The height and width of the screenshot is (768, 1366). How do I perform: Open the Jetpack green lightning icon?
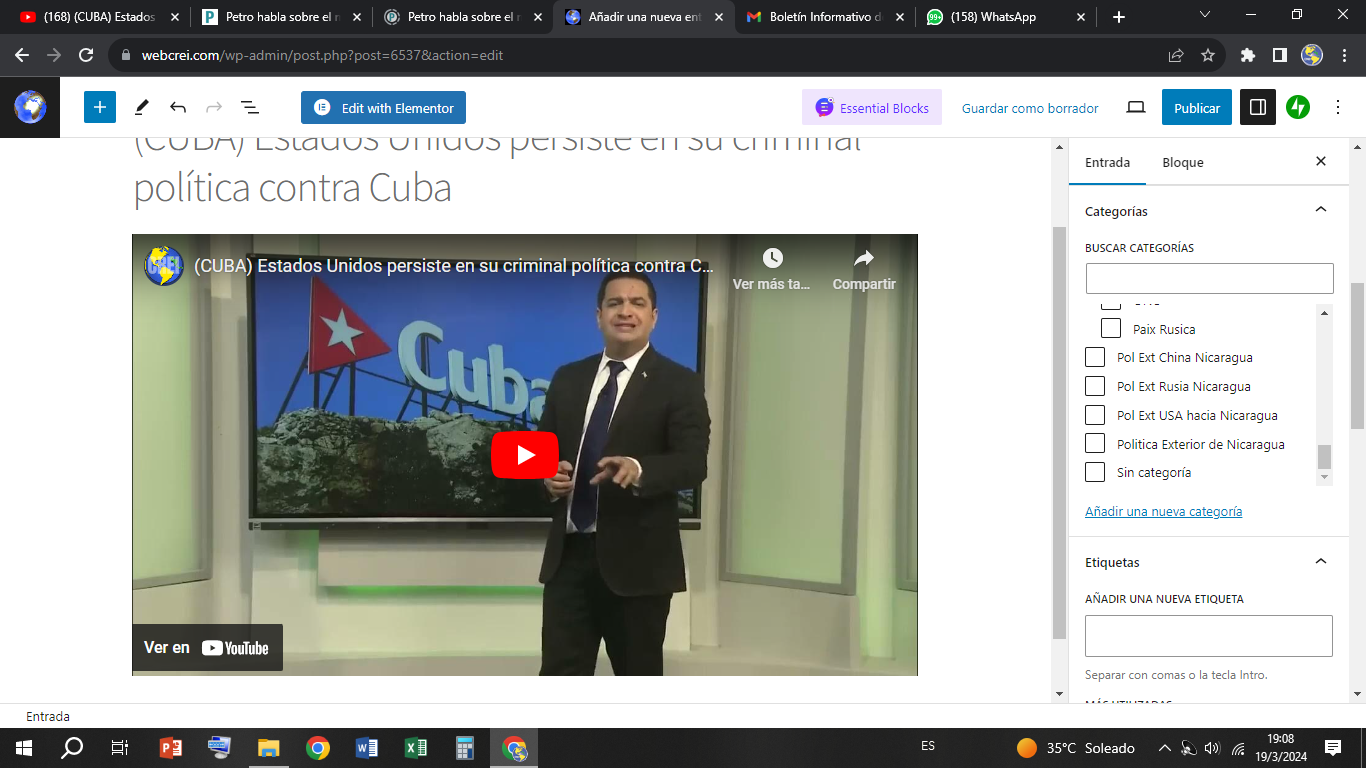1298,107
